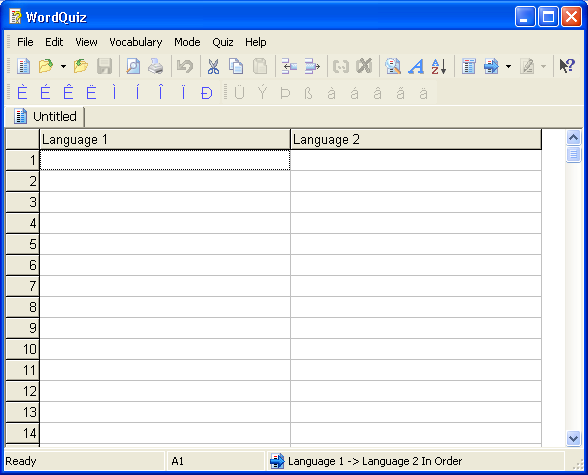This screenshot has width=588, height=475.
Task: Click the Copy icon in toolbar
Action: point(236,66)
